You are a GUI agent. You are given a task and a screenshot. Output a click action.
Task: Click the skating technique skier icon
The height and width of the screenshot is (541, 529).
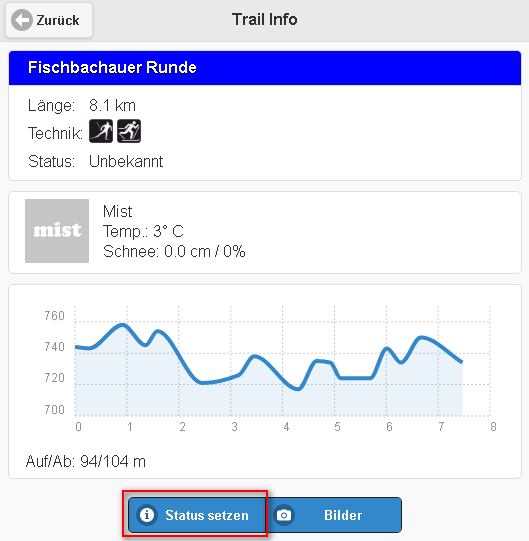101,131
